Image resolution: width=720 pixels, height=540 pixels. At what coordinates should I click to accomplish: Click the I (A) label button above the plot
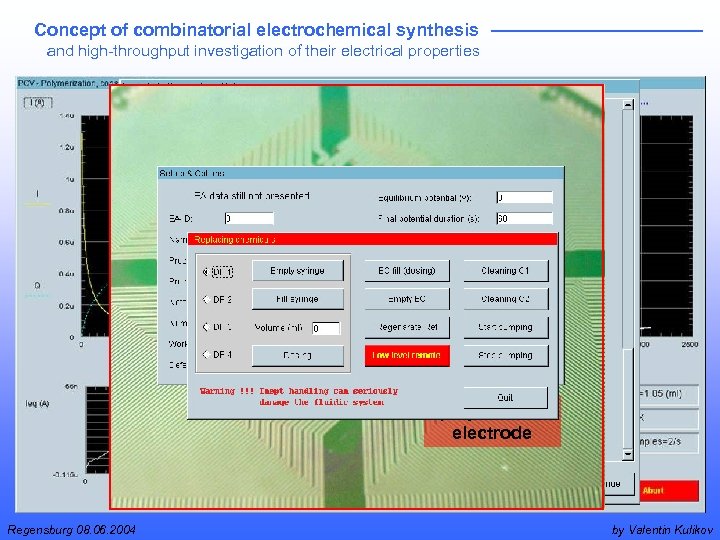click(38, 102)
